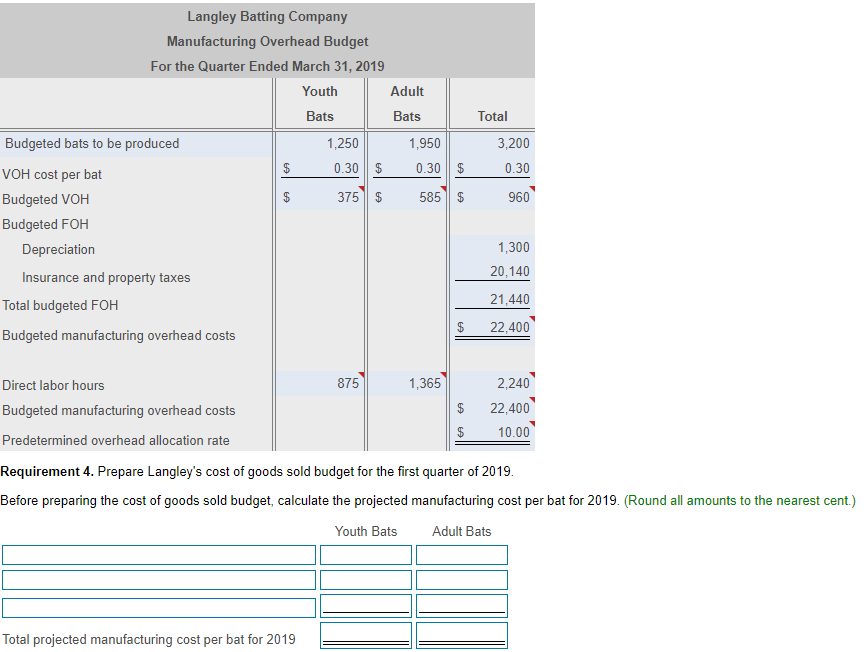This screenshot has width=866, height=652.
Task: Select Youth Bats direct labor hours 875
Action: (x=320, y=383)
